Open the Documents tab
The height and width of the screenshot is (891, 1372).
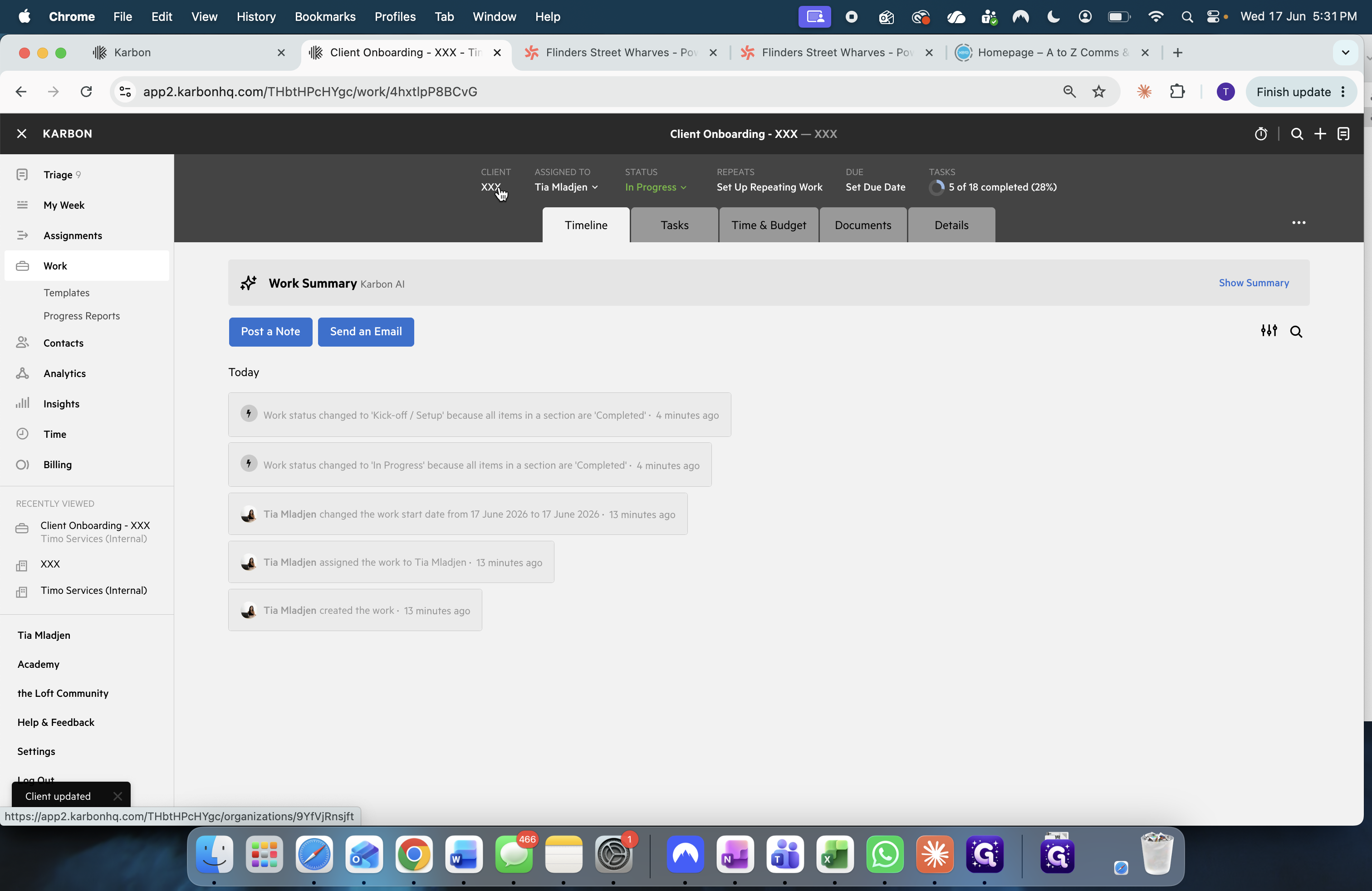click(863, 225)
